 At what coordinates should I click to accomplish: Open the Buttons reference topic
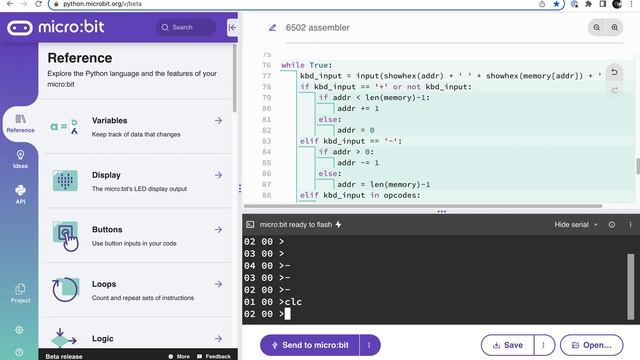(x=137, y=236)
